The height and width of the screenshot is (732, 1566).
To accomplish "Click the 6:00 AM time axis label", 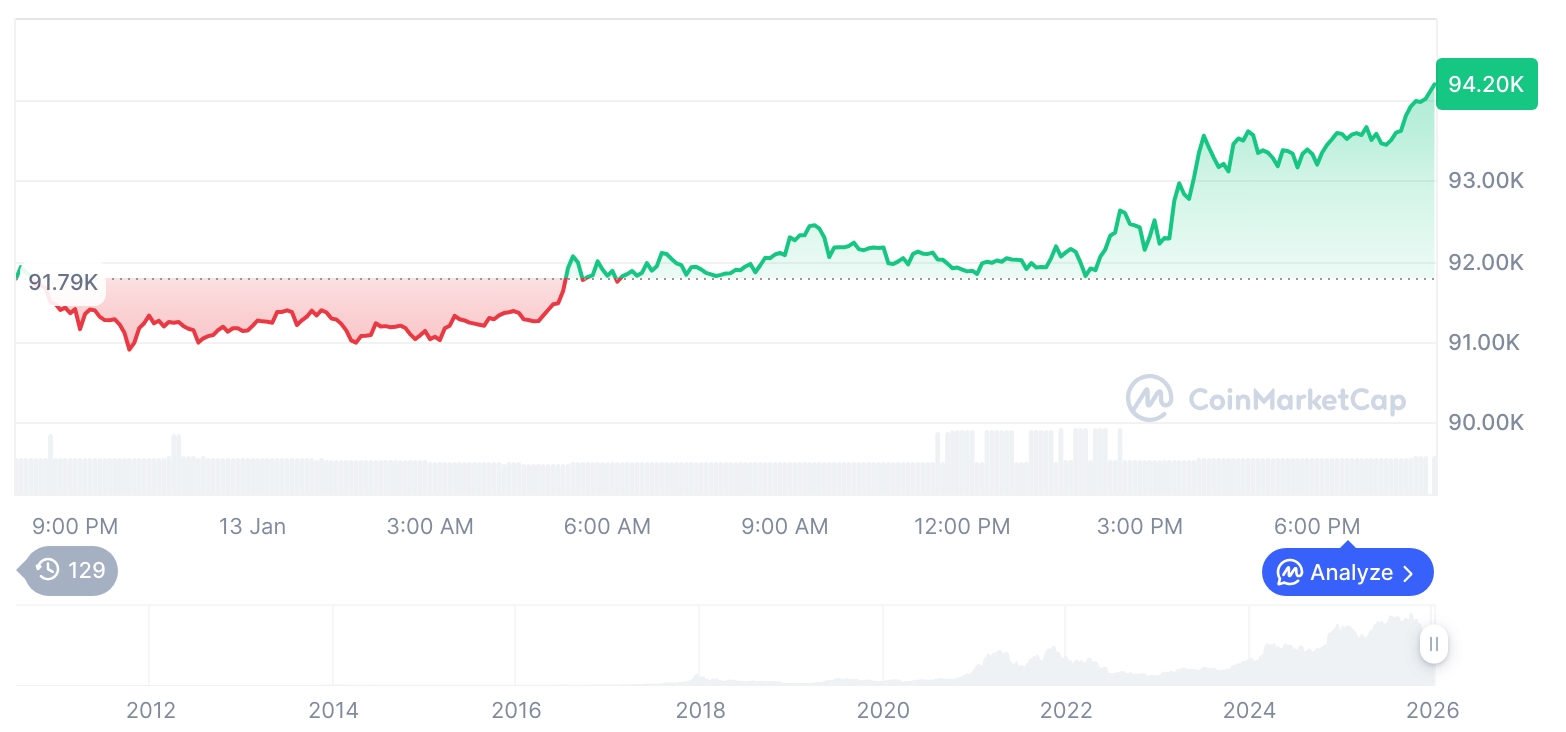I will coord(607,526).
